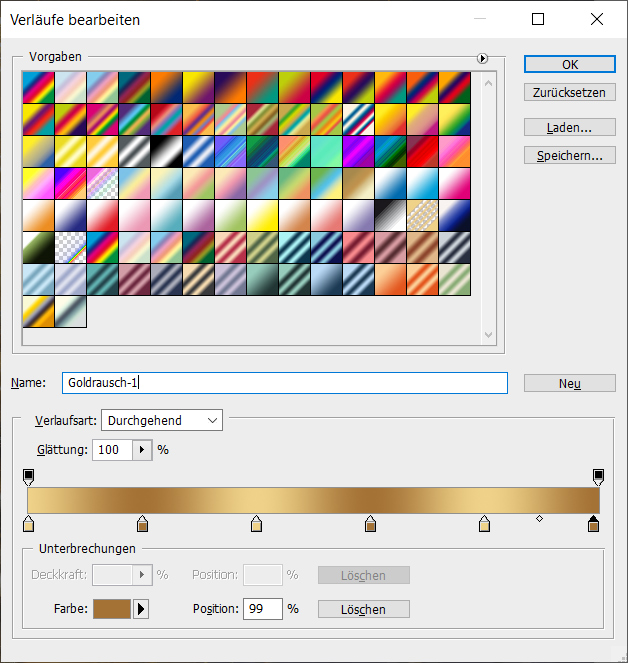This screenshot has width=628, height=663.
Task: Open the Glättung slider arrow
Action: coord(141,450)
